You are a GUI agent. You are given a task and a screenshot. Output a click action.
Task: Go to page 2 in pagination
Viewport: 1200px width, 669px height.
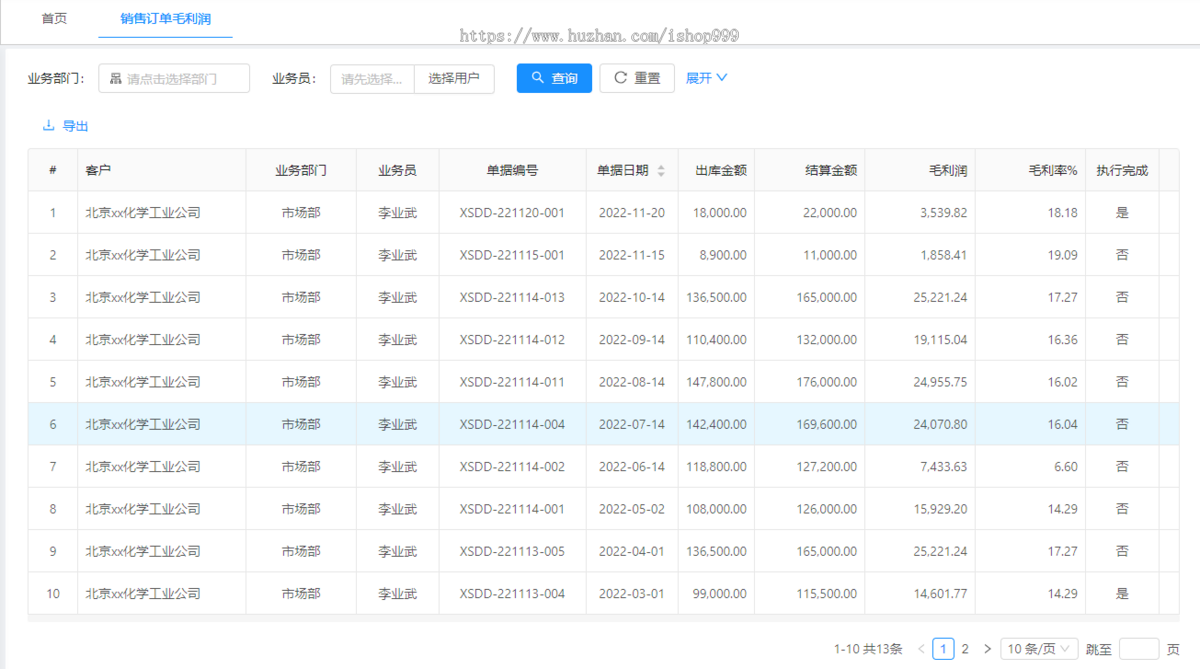point(965,649)
